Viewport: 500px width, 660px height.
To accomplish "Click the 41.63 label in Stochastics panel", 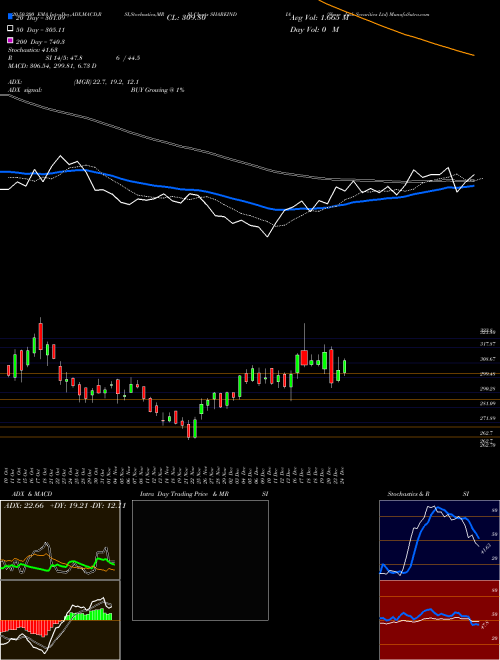I will [485, 548].
